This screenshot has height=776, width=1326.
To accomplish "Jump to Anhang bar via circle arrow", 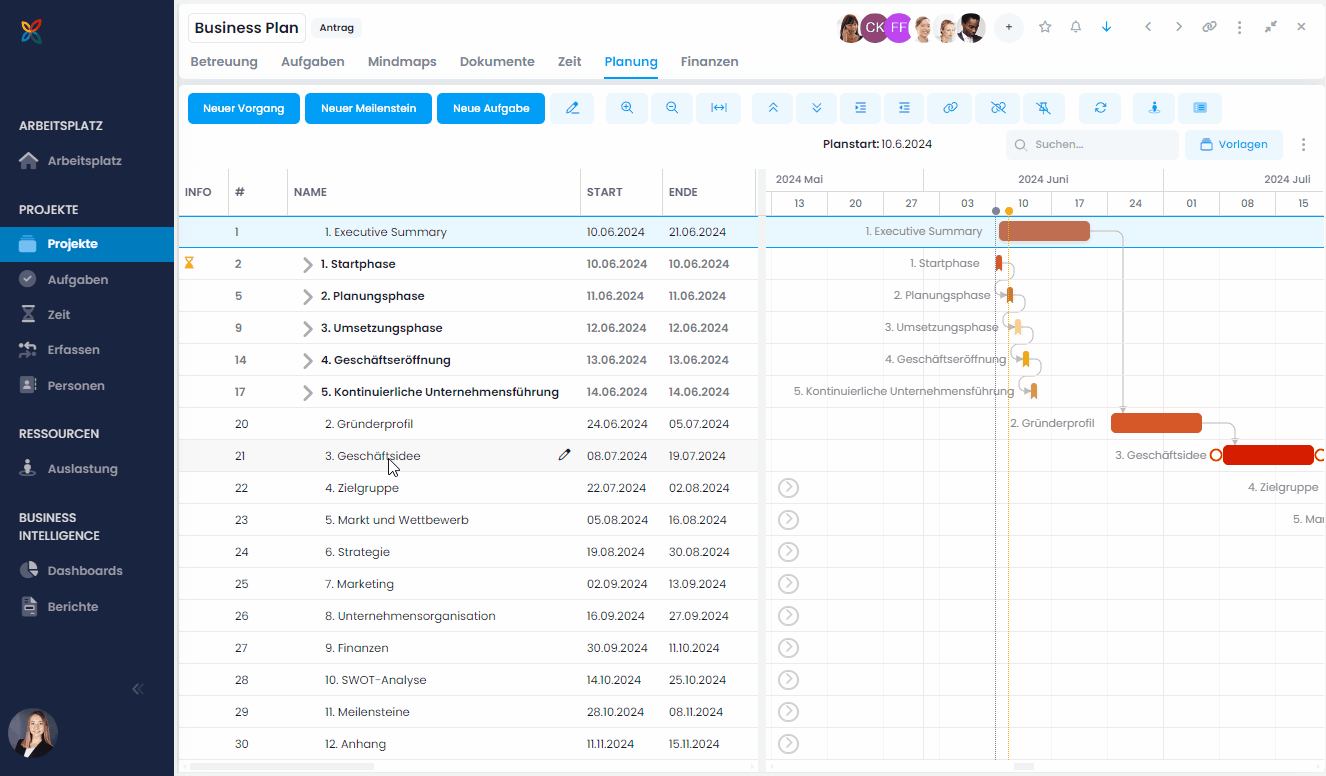I will (789, 744).
